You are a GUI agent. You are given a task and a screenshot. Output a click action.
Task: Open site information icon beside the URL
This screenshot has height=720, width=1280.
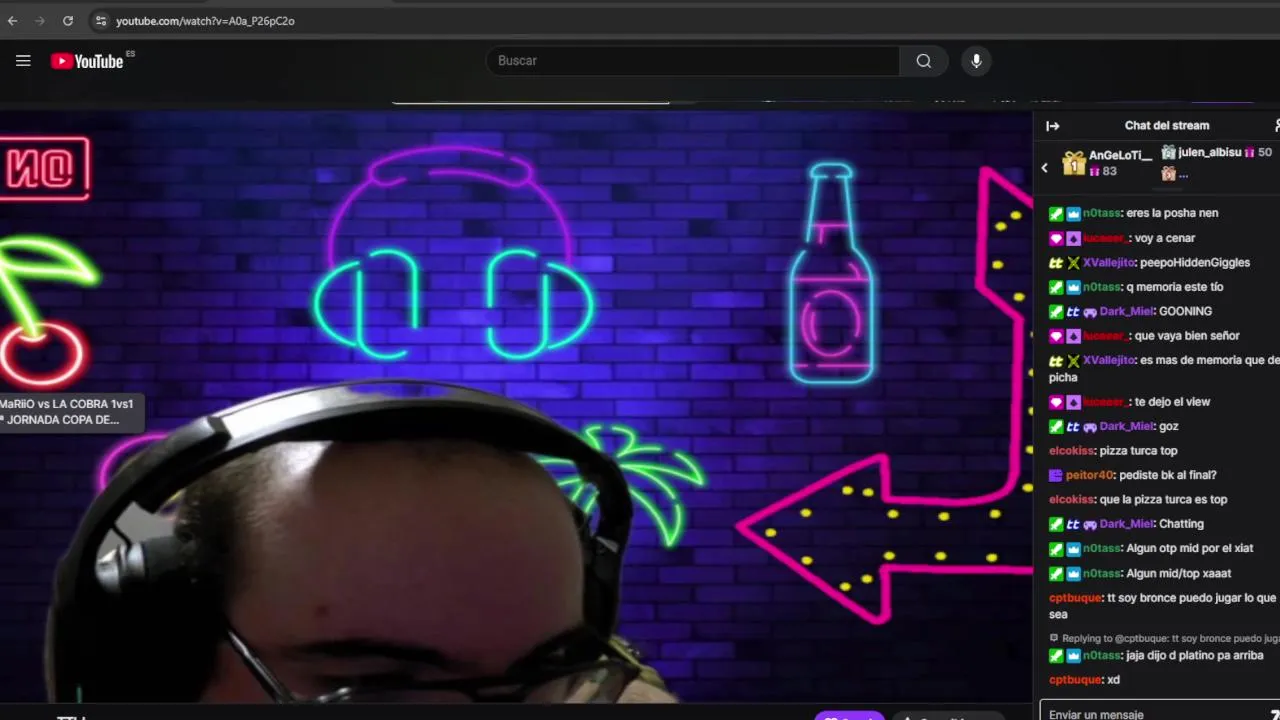point(100,20)
